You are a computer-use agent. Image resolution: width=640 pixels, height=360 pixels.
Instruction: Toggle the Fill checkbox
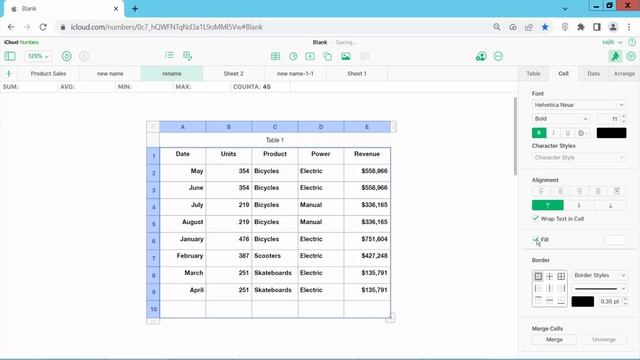pos(536,239)
